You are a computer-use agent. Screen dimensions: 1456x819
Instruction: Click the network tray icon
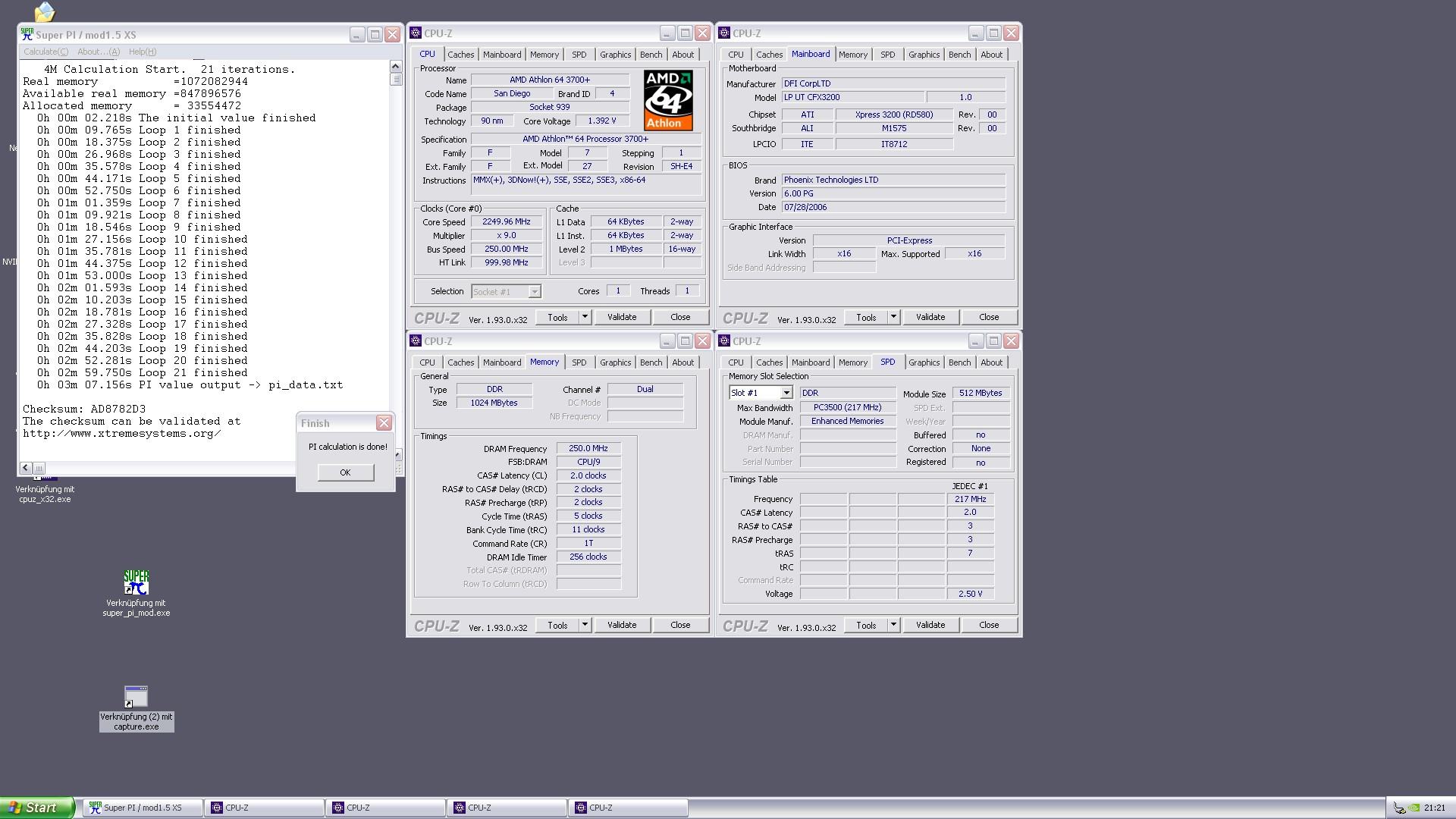coord(1400,808)
